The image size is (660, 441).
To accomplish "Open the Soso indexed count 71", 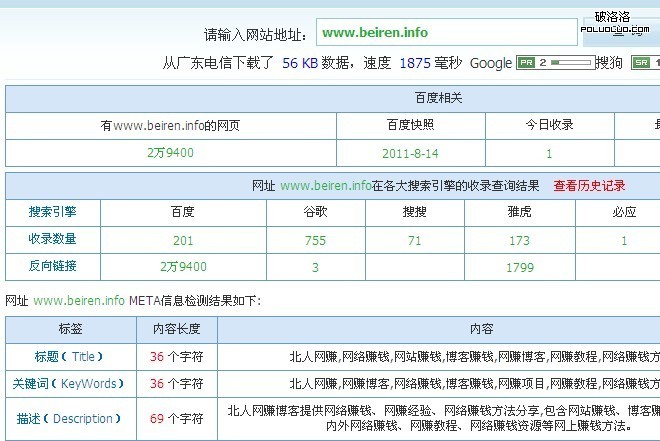I will (x=415, y=240).
